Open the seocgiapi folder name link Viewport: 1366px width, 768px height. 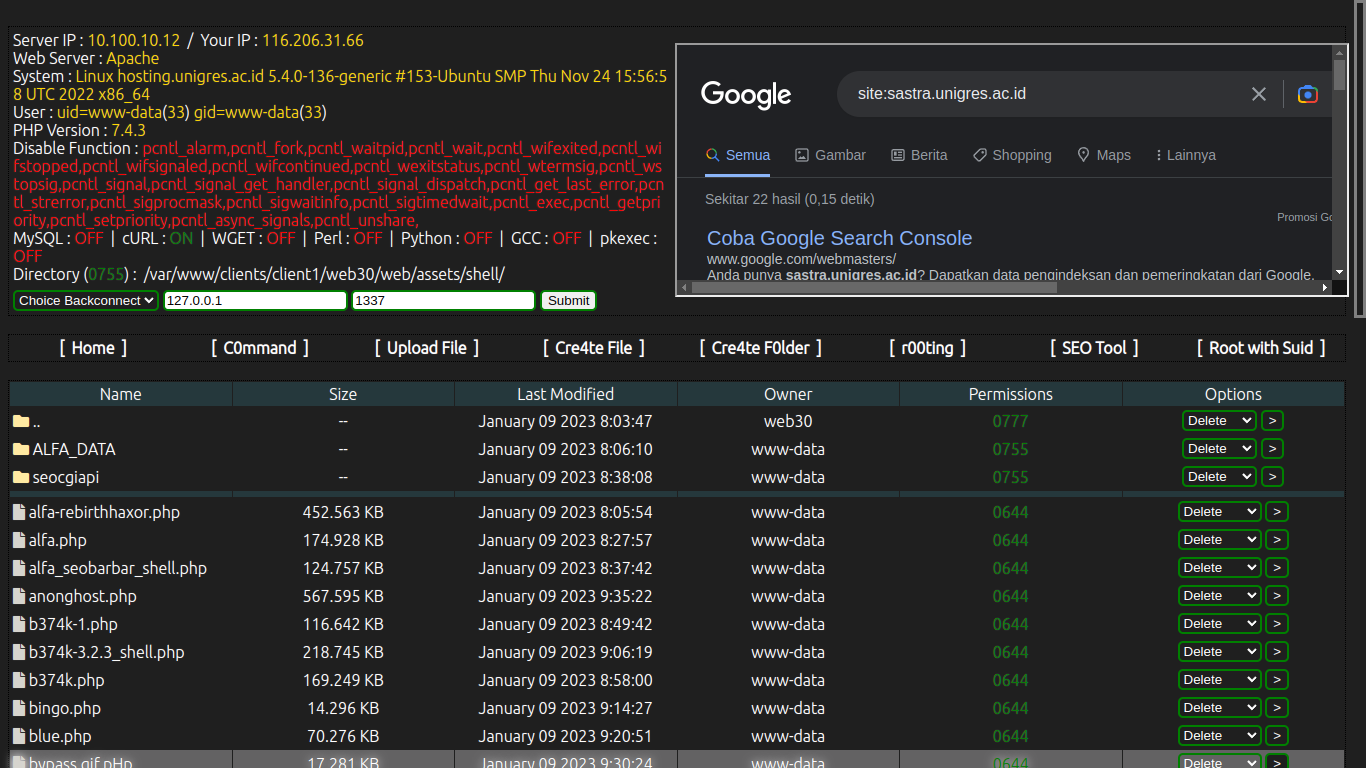point(66,477)
